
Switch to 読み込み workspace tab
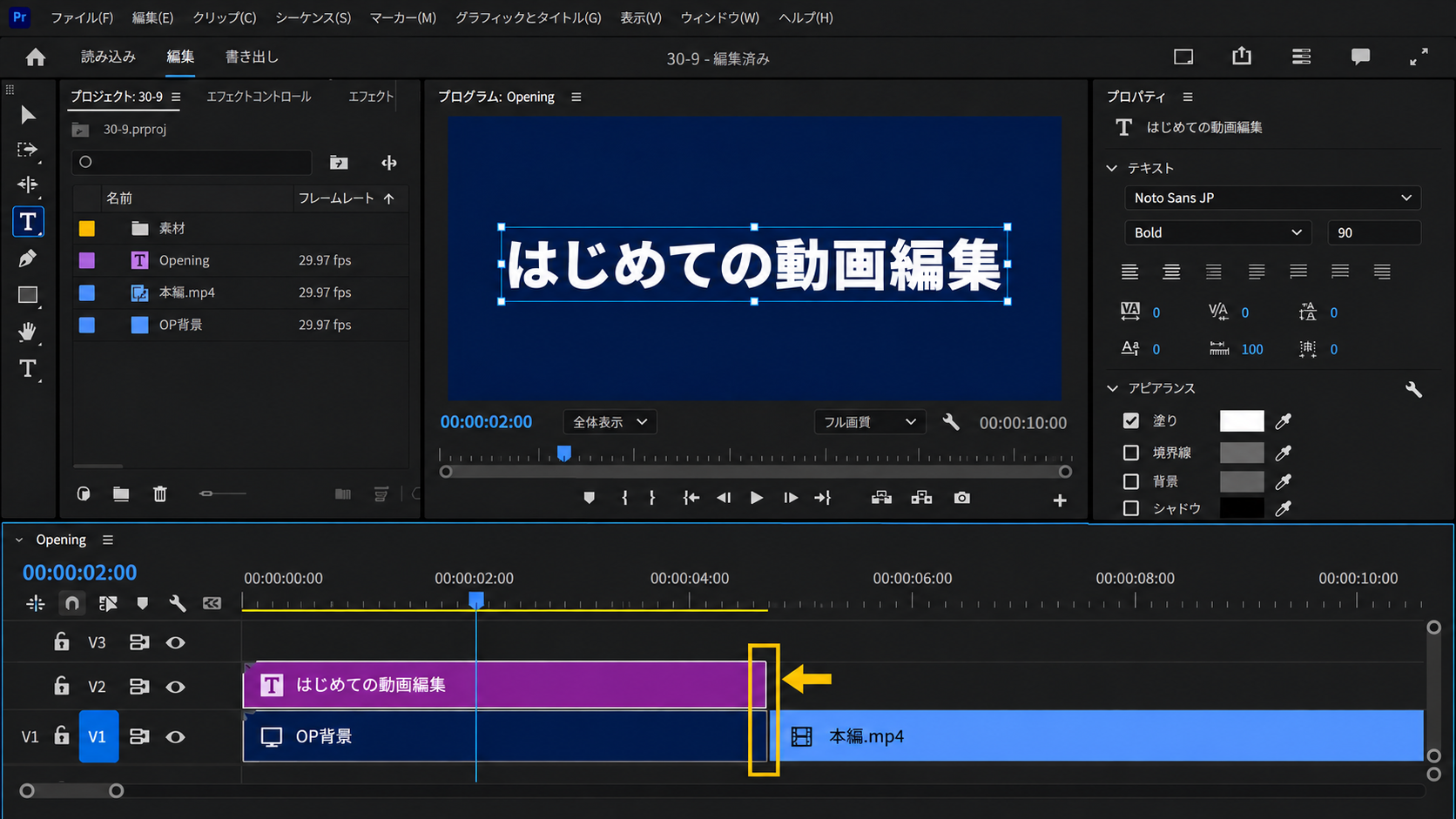point(108,57)
